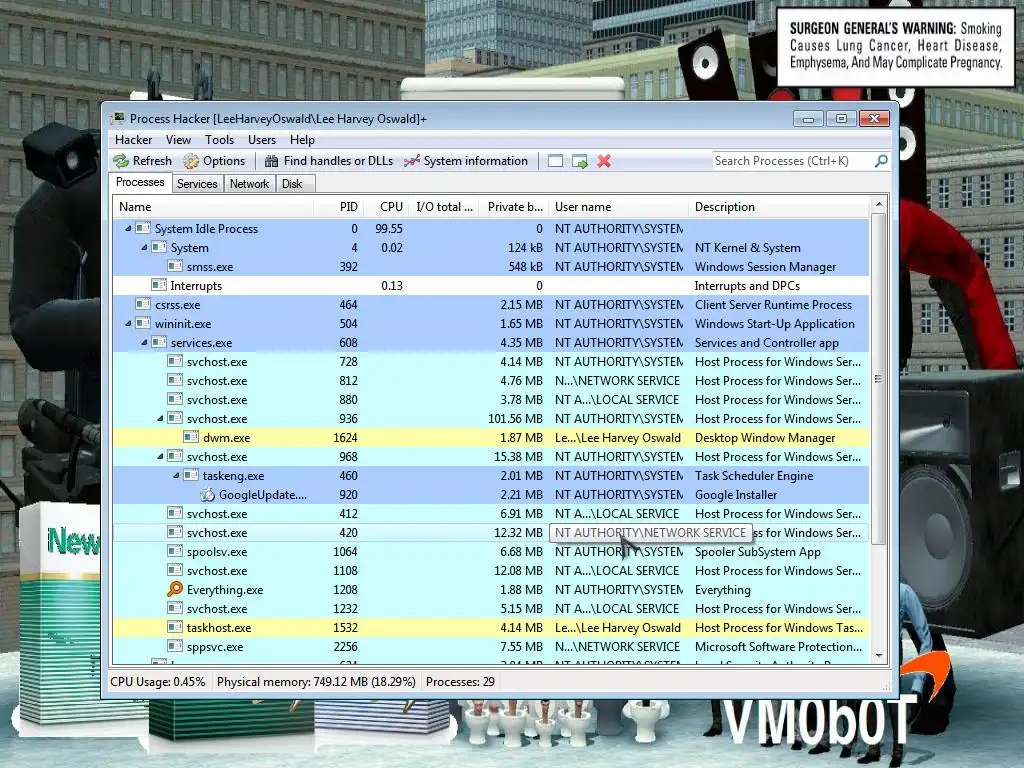This screenshot has width=1024, height=768.
Task: Collapse the System process node
Action: point(144,248)
